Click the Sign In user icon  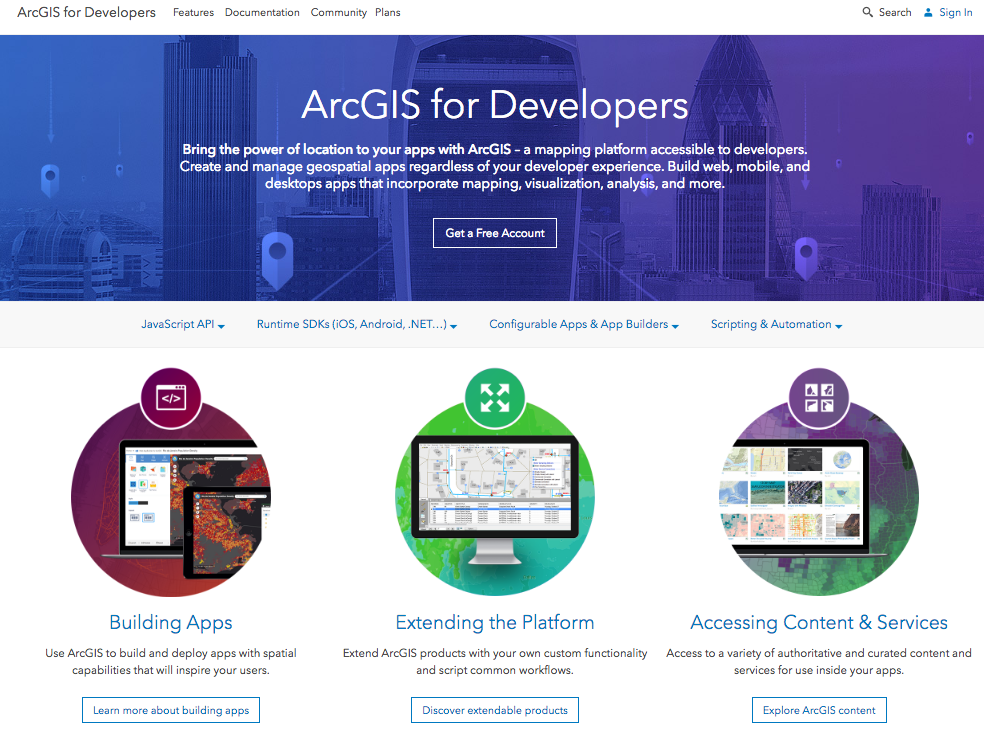click(x=928, y=12)
